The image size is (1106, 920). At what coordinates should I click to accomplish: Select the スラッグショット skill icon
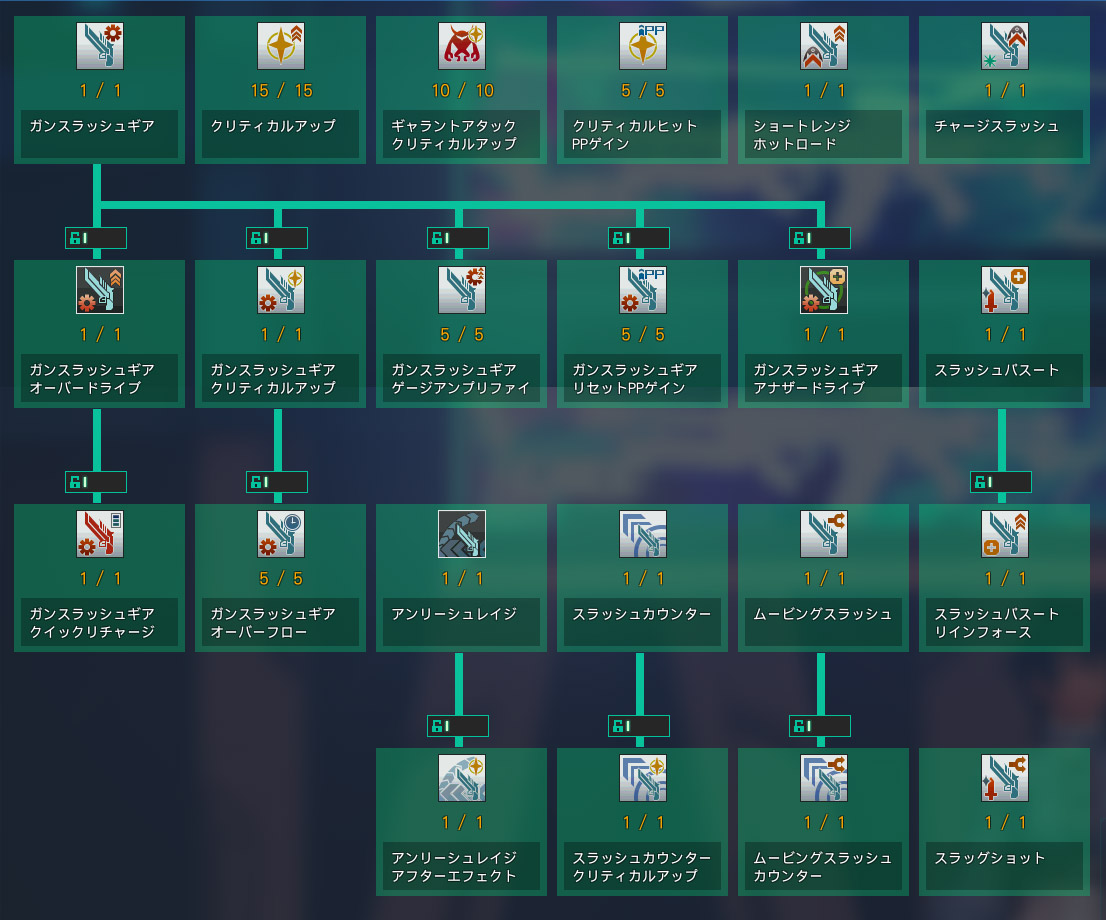pos(1005,778)
